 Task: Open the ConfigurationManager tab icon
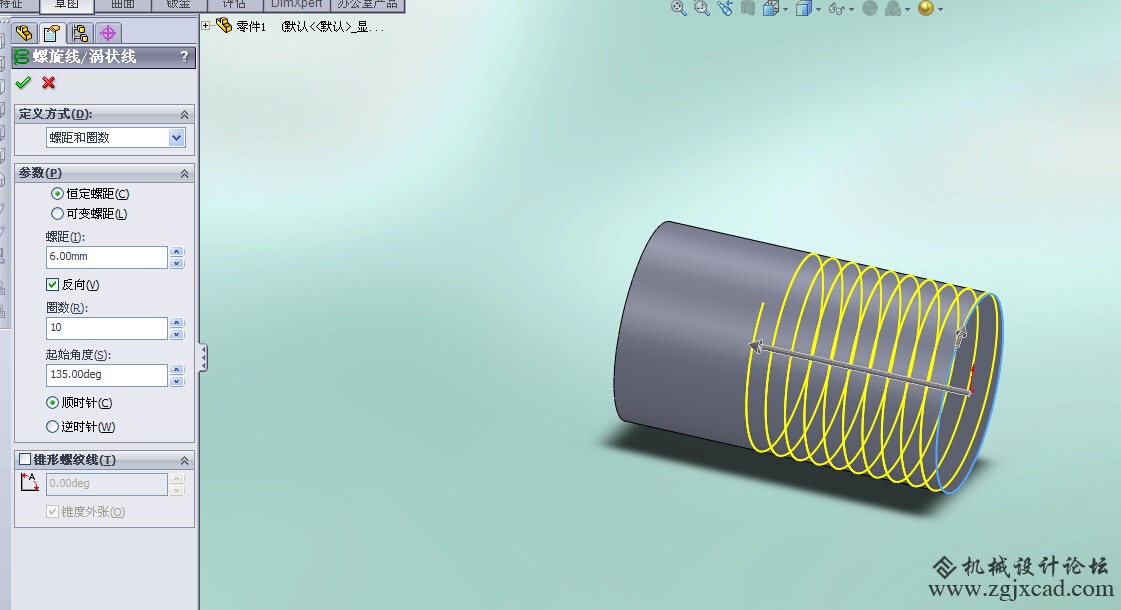[x=79, y=33]
